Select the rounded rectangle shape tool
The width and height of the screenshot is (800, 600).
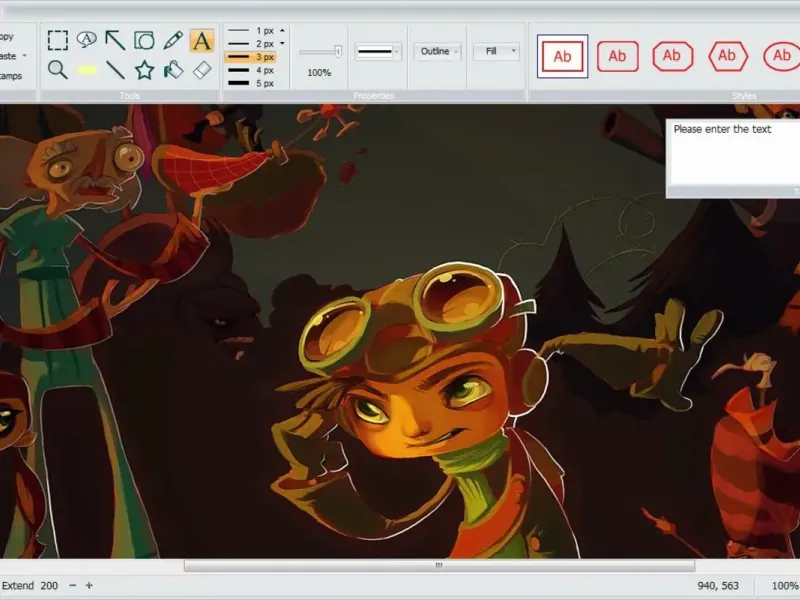[145, 41]
